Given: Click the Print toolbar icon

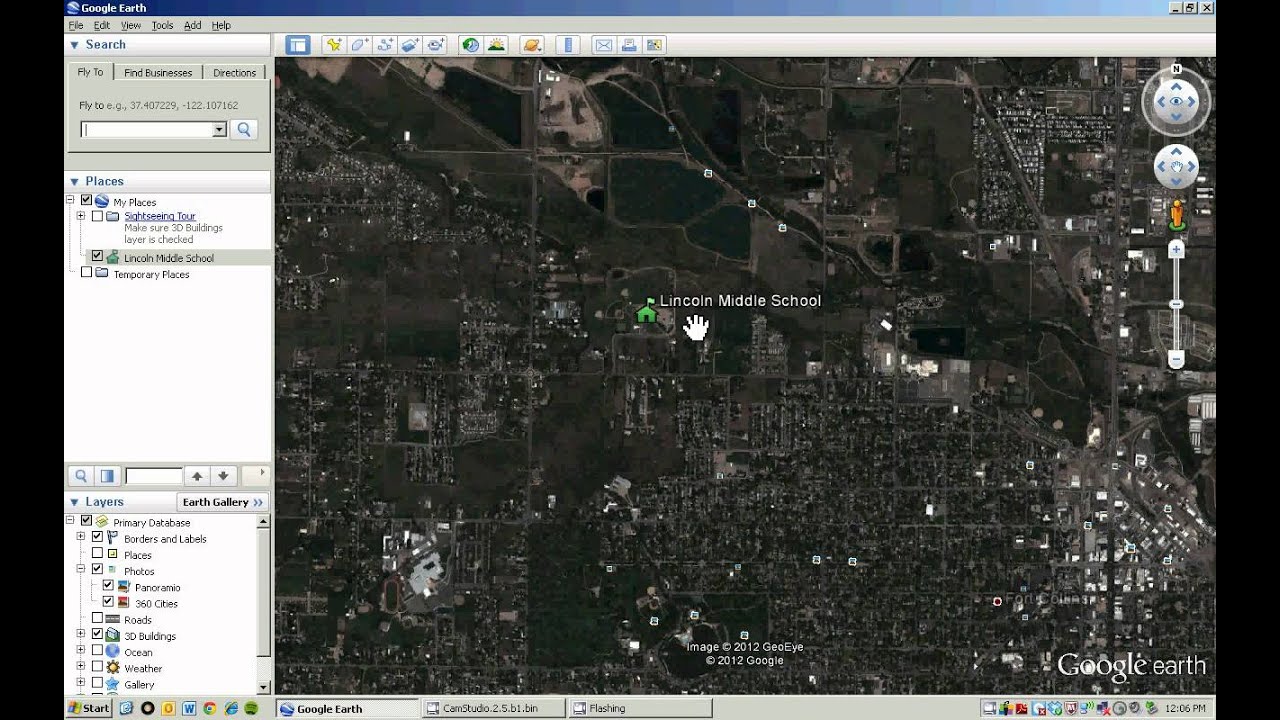Looking at the screenshot, I should 629,45.
